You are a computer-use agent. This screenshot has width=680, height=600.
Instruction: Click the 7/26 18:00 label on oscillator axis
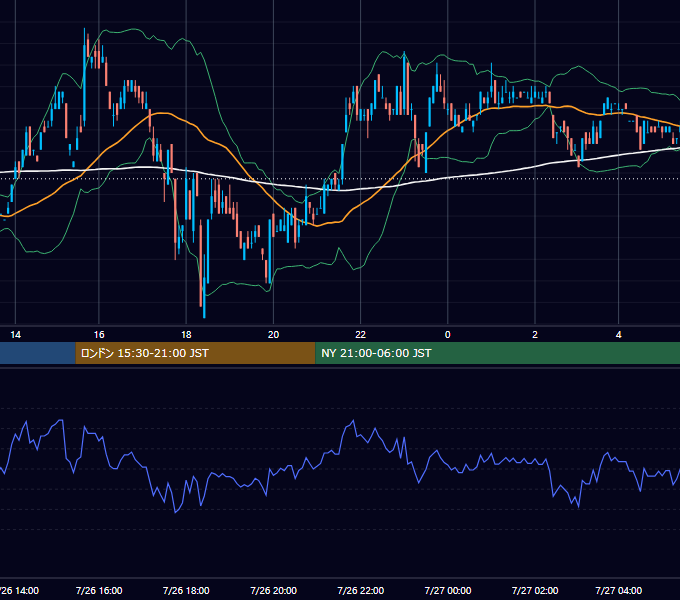[x=186, y=590]
